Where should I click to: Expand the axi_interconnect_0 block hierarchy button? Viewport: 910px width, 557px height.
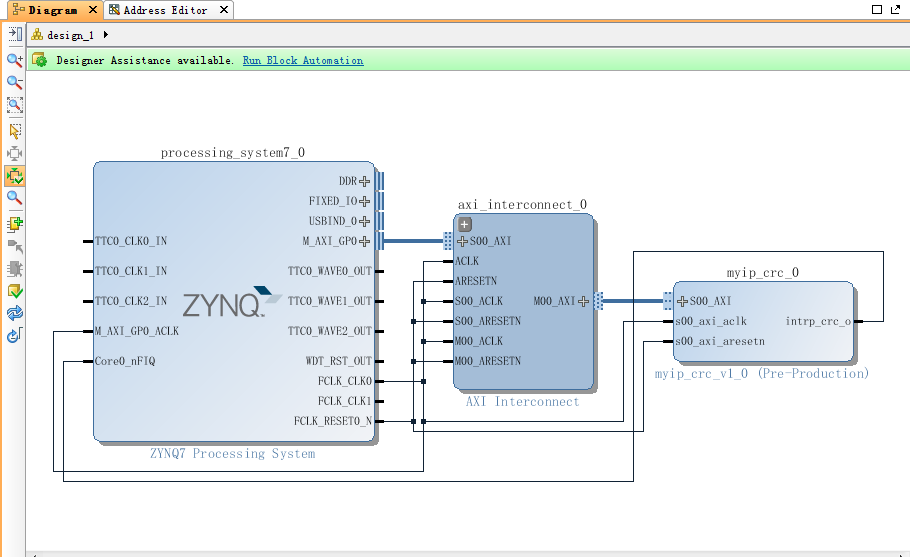464,224
